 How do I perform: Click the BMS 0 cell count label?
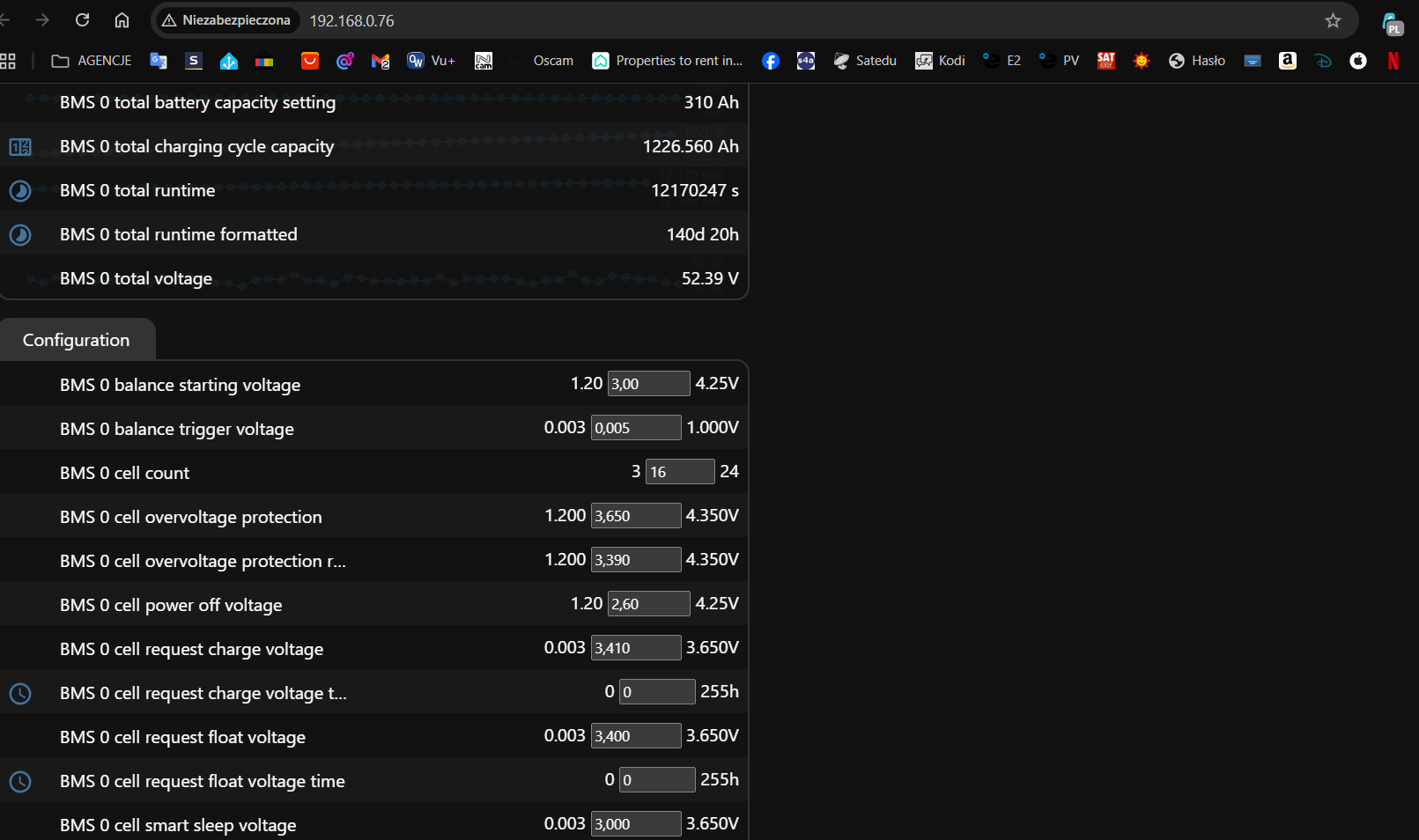coord(124,473)
